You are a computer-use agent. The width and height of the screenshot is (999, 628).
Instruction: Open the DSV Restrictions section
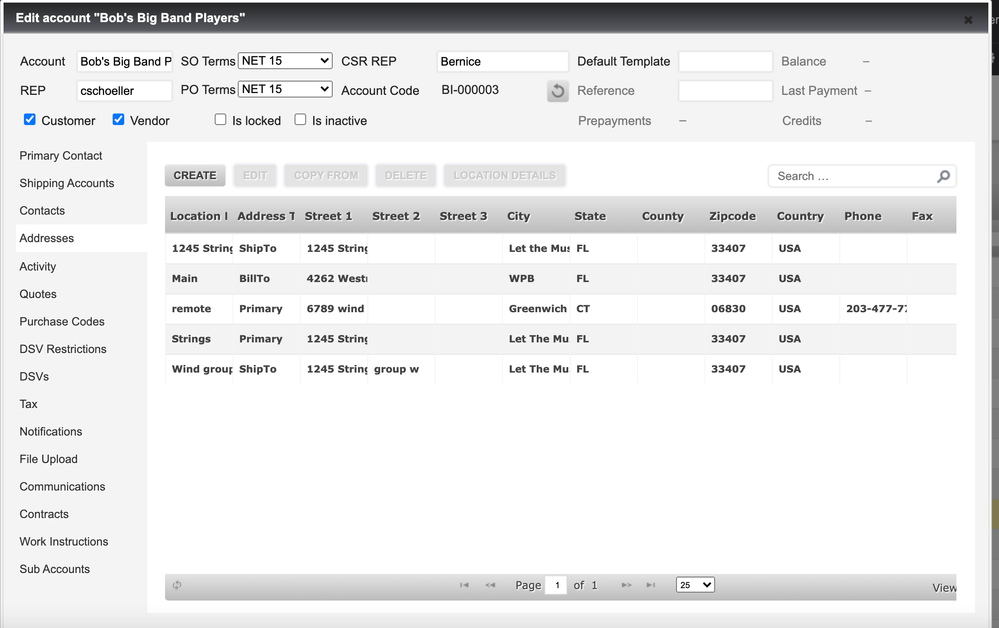62,348
